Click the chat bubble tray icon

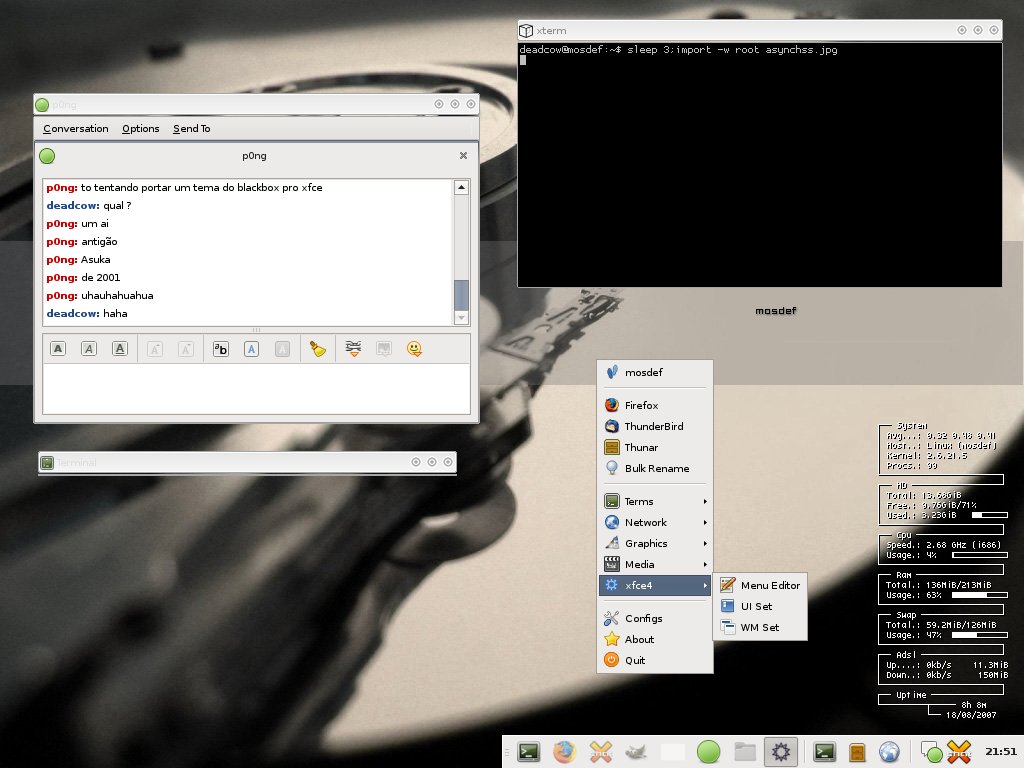pyautogui.click(x=931, y=752)
